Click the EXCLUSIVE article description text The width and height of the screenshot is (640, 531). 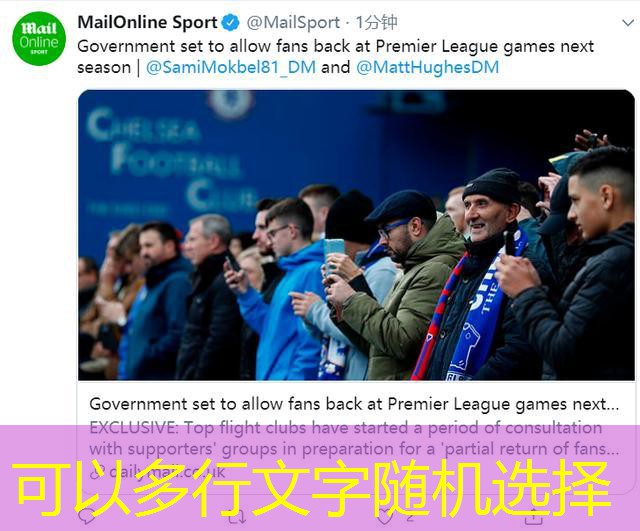(x=354, y=438)
